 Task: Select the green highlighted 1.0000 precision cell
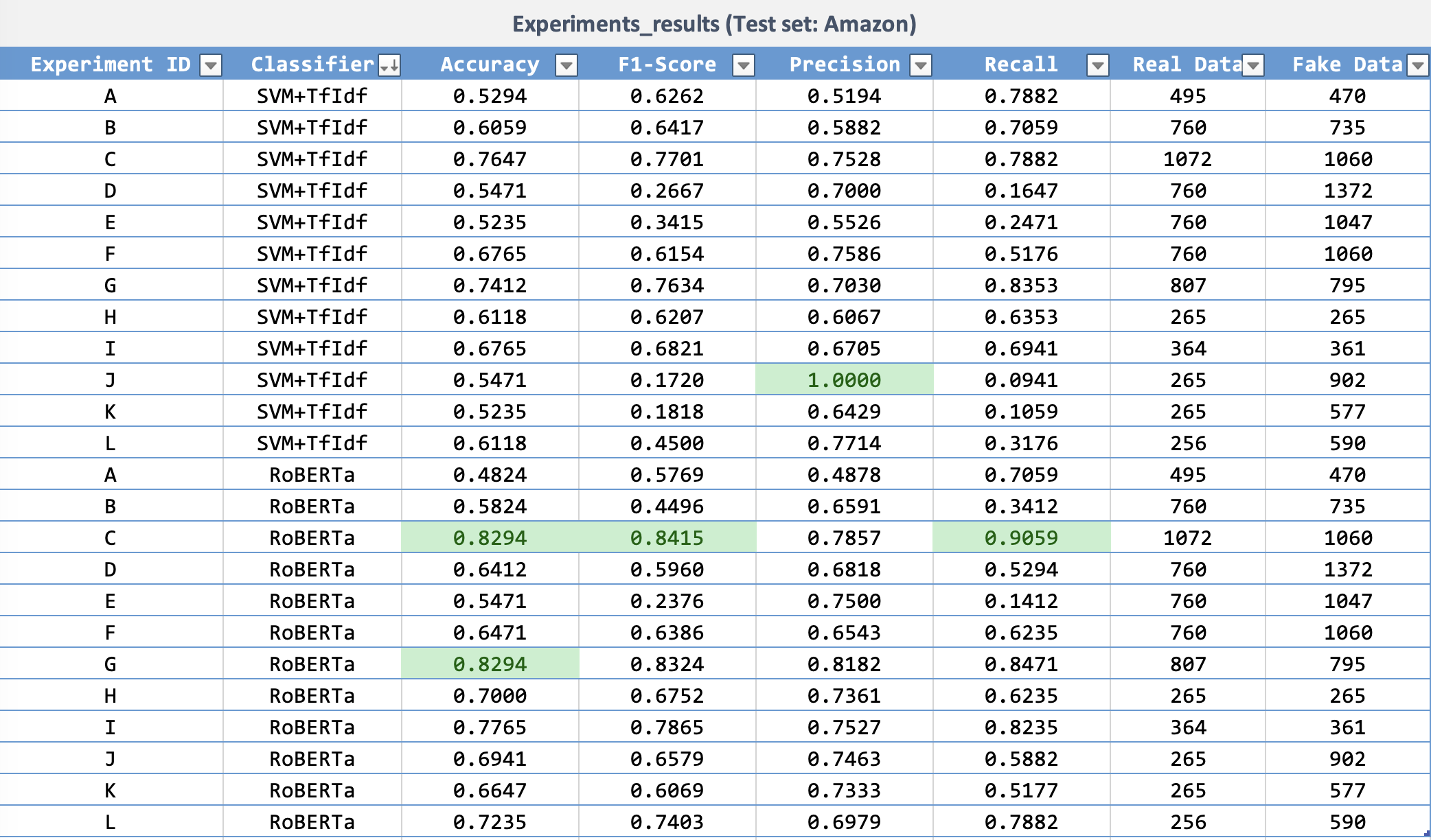point(844,380)
